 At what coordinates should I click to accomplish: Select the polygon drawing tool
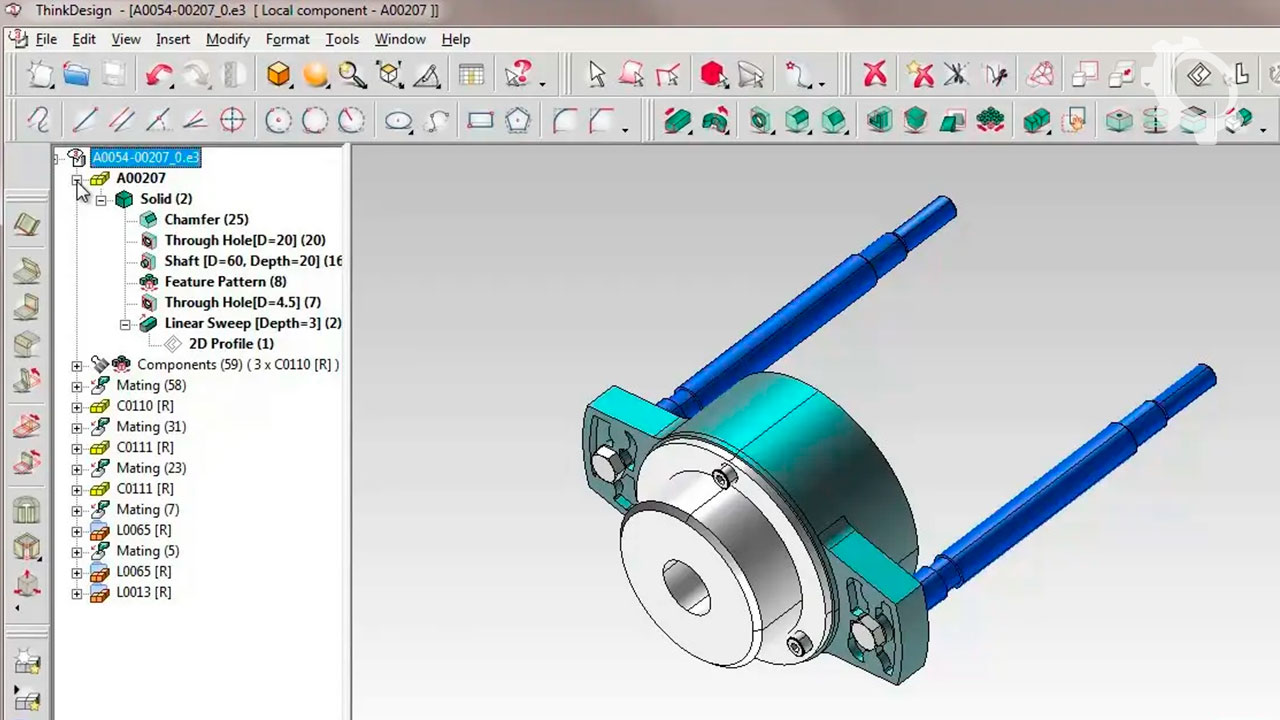point(518,121)
